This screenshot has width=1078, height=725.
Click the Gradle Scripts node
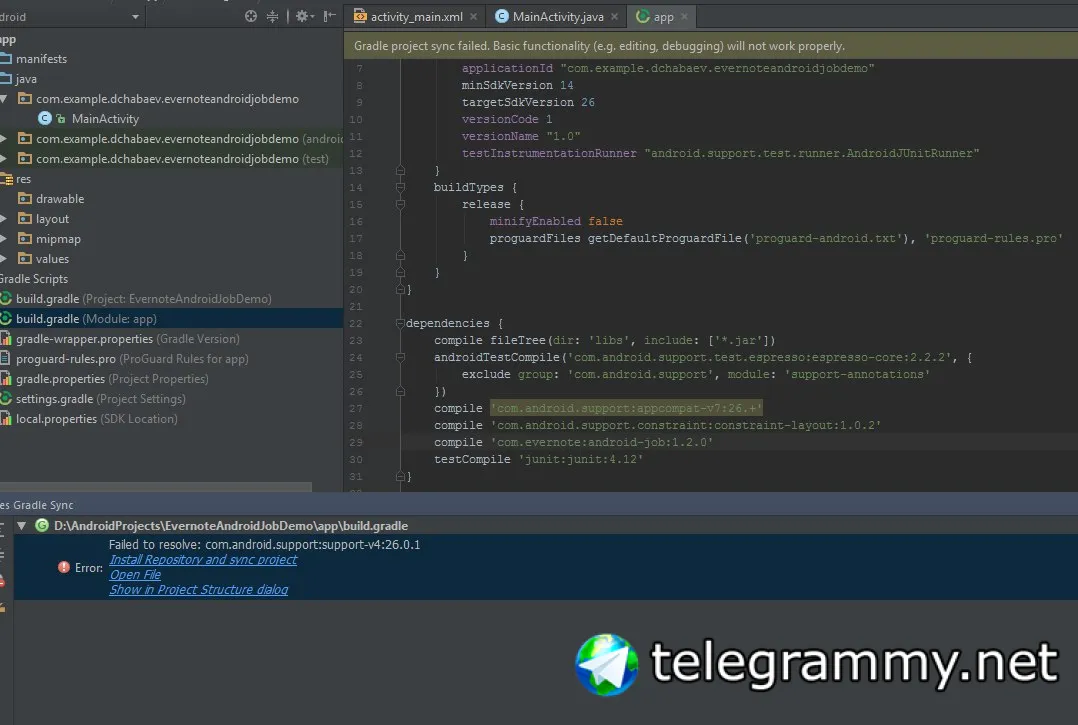click(171, 278)
